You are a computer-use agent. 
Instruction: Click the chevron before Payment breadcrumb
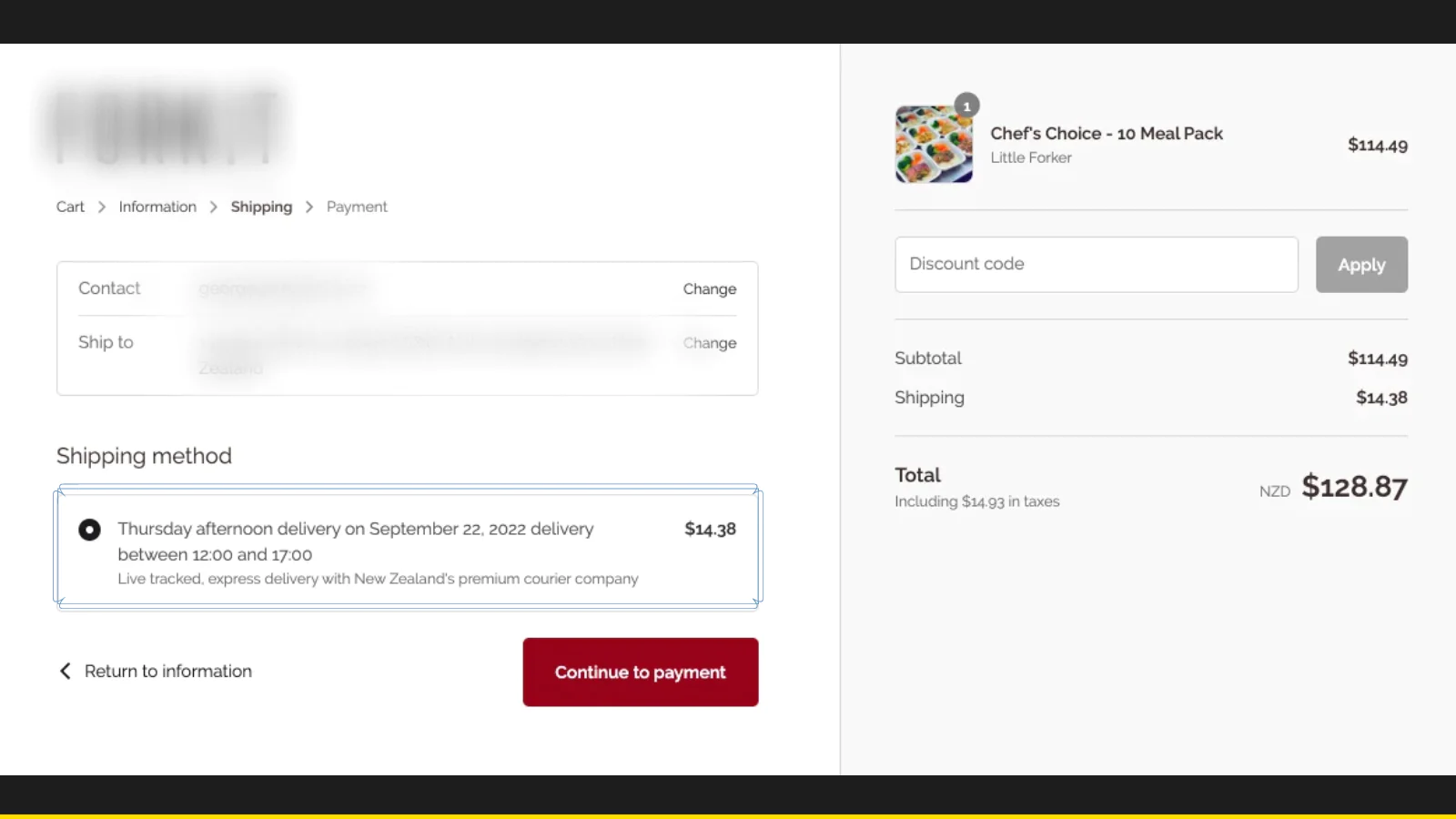click(309, 207)
